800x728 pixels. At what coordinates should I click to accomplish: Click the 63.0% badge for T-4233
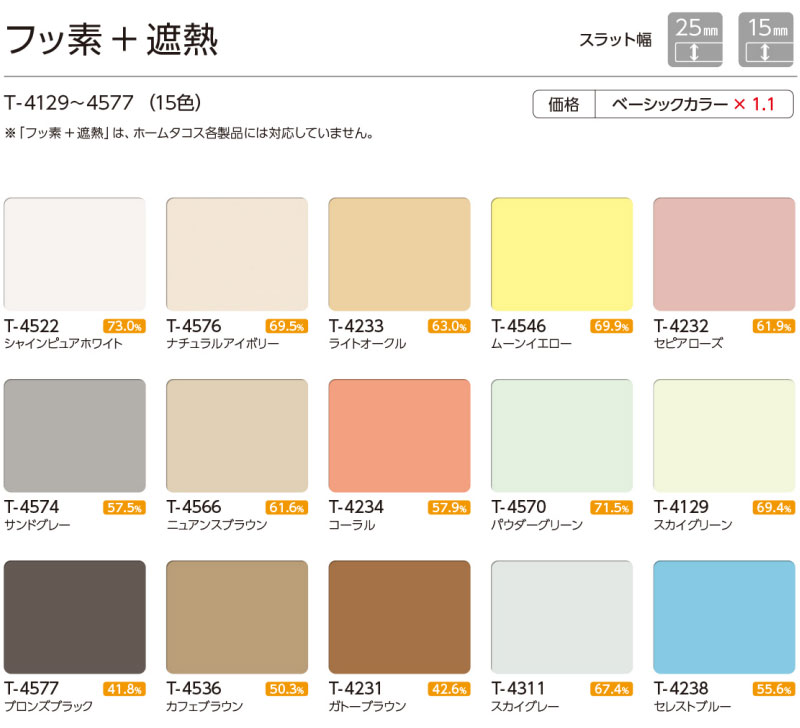click(x=448, y=326)
